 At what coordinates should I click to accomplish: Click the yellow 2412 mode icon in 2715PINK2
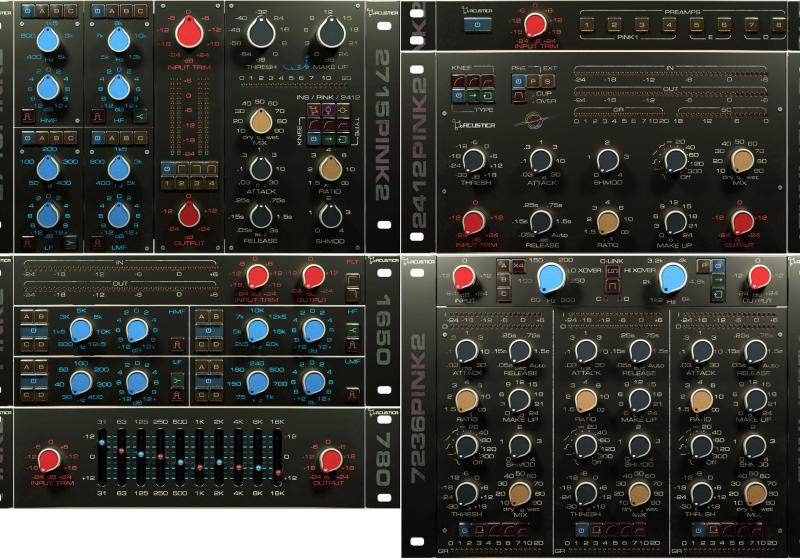pyautogui.click(x=343, y=110)
